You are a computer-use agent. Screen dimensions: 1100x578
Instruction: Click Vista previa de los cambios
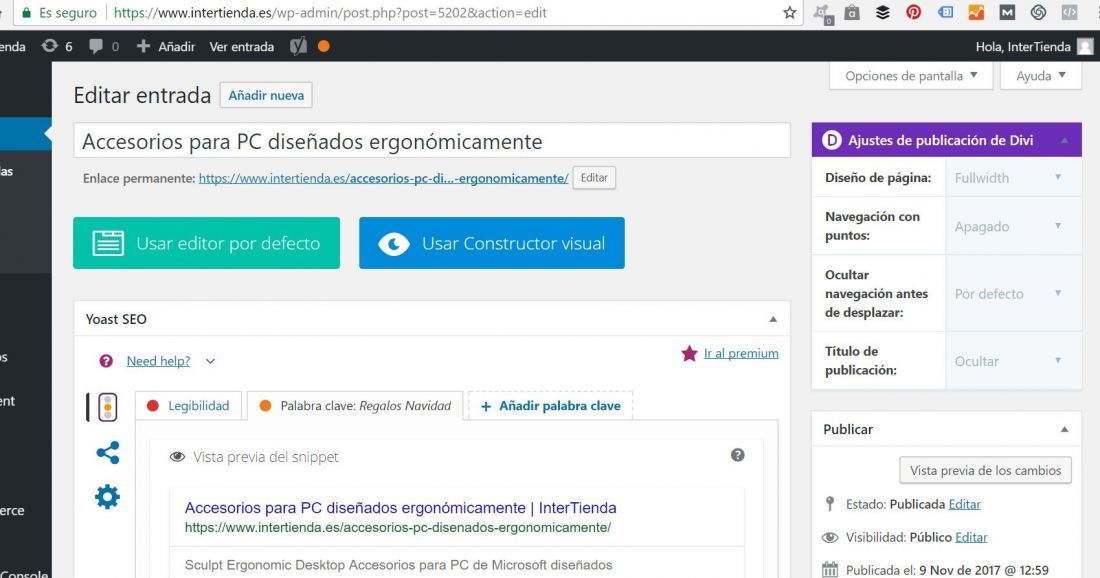point(985,471)
